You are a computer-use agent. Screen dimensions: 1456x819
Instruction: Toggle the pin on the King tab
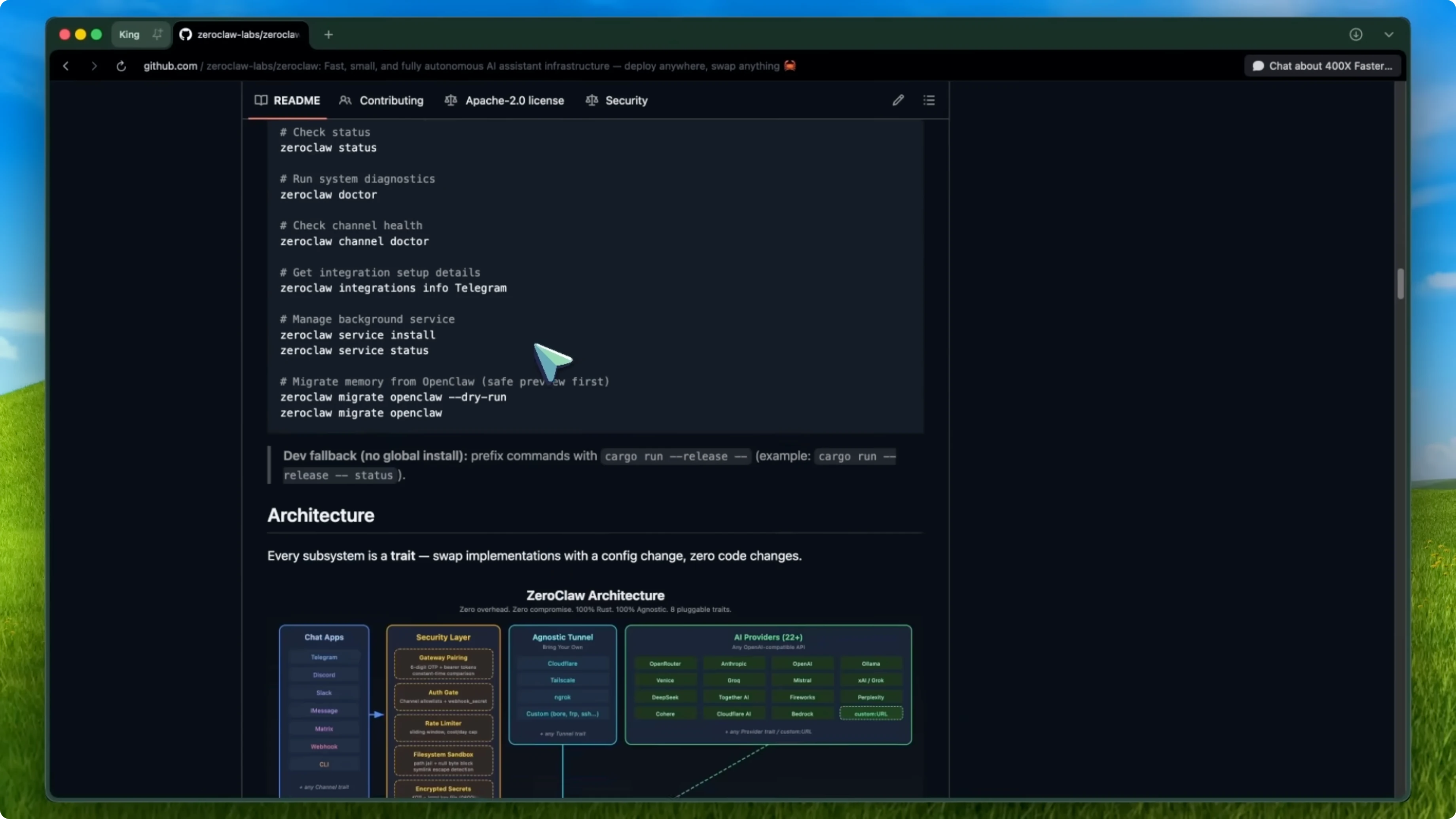158,34
